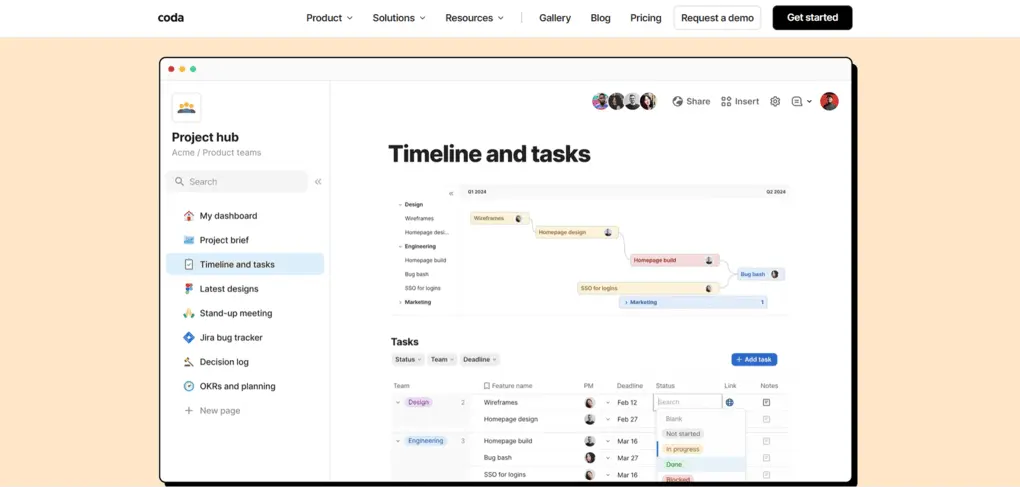Viewport: 1020px width, 487px height.
Task: Collapse Engineering group in timeline labels
Action: click(400, 247)
